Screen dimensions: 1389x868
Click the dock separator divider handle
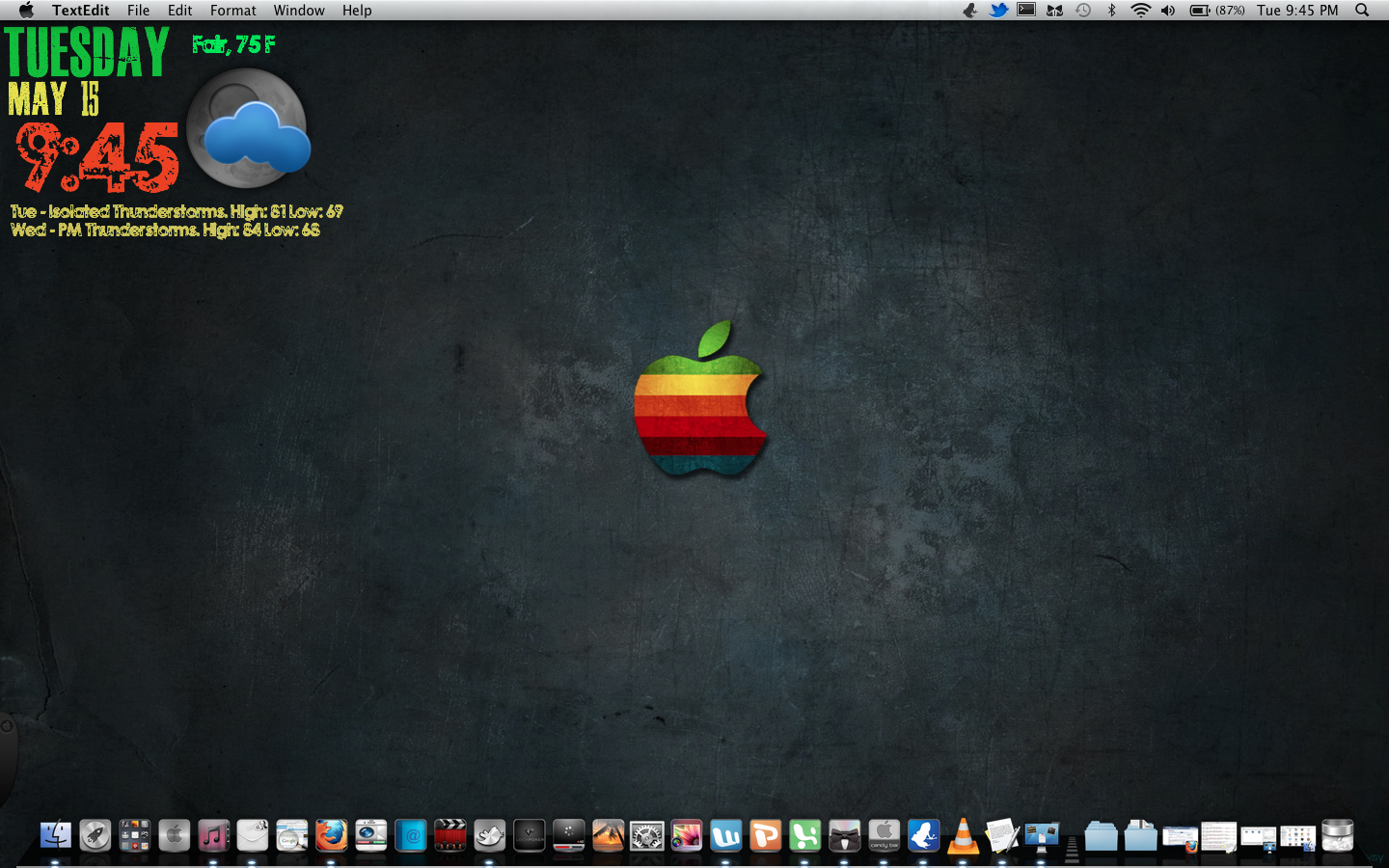(x=1072, y=849)
